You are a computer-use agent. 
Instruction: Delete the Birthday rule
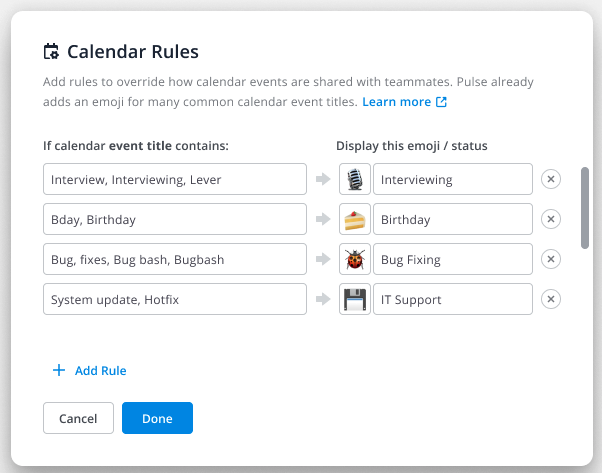click(x=551, y=219)
